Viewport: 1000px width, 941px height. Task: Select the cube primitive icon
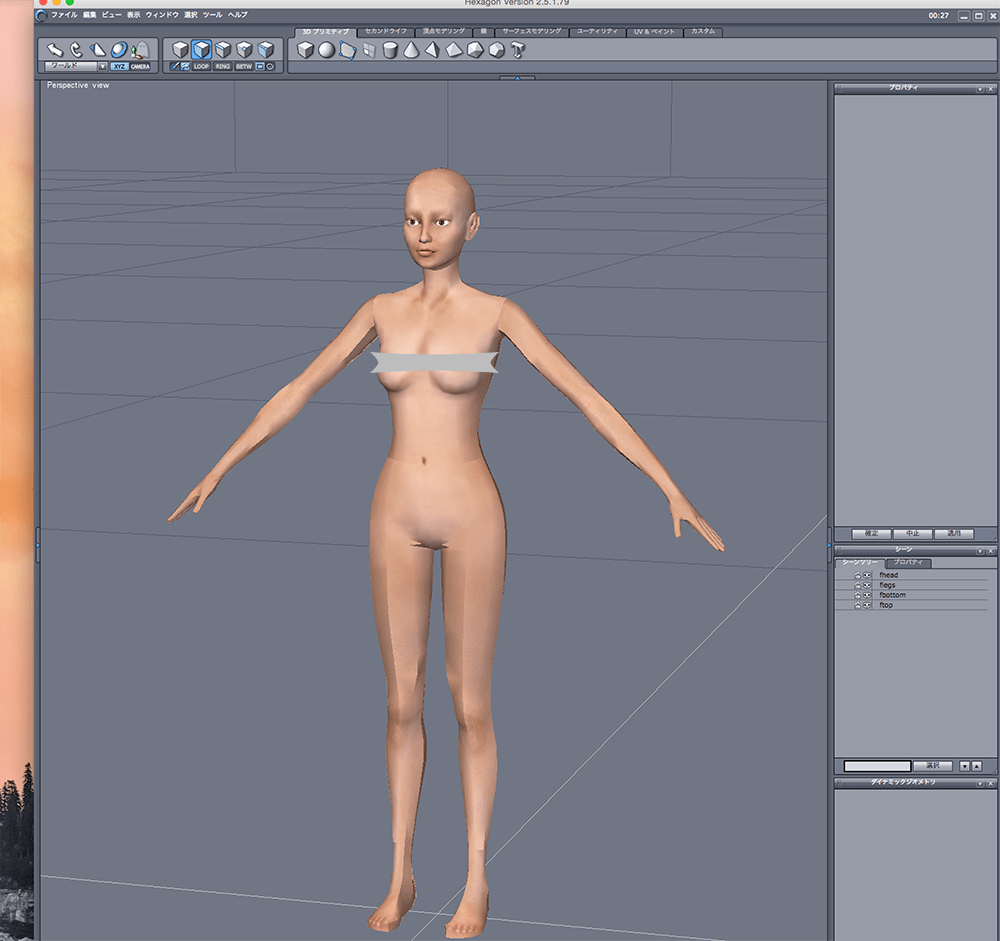(x=305, y=50)
